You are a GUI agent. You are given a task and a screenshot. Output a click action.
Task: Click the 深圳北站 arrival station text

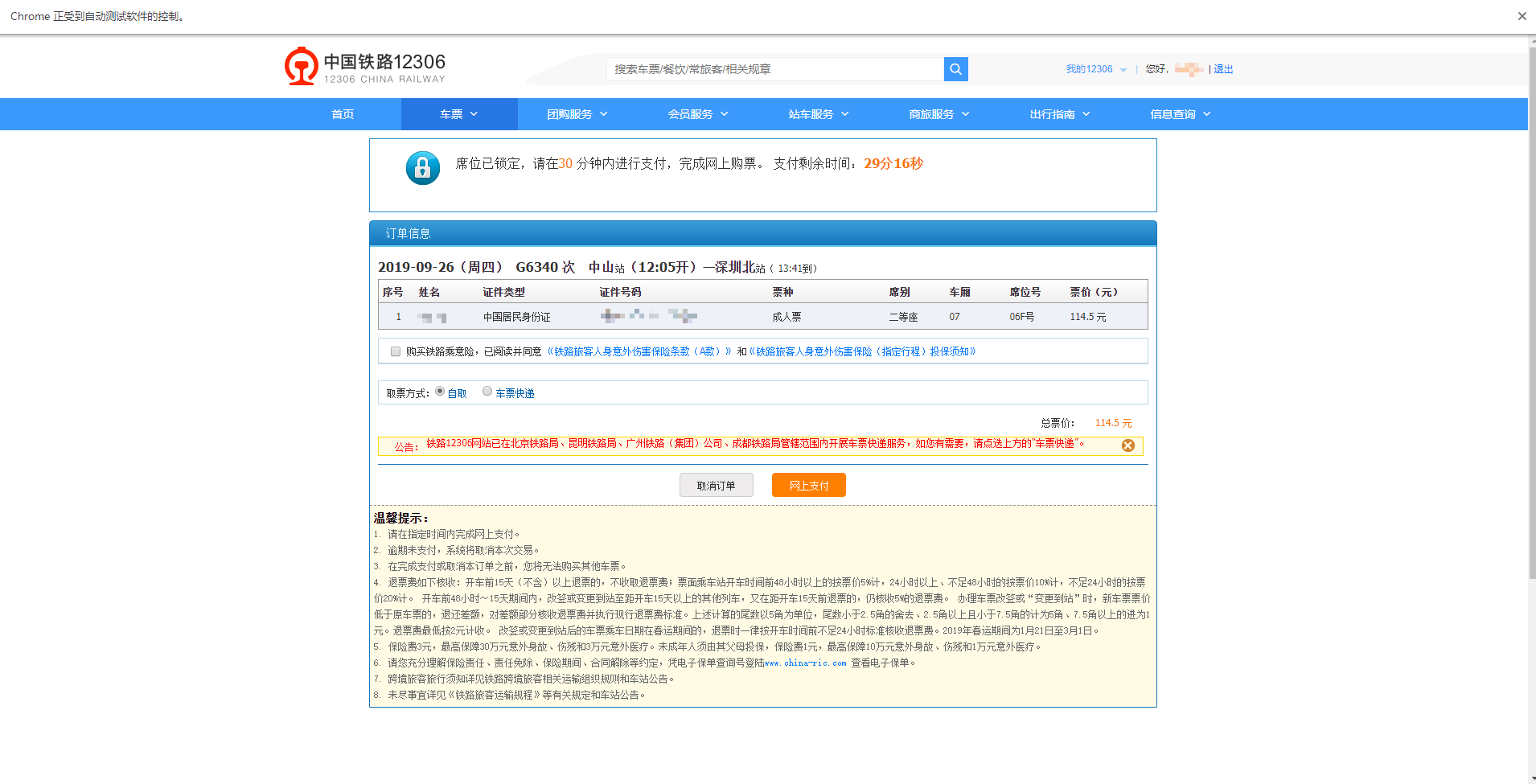tap(740, 267)
